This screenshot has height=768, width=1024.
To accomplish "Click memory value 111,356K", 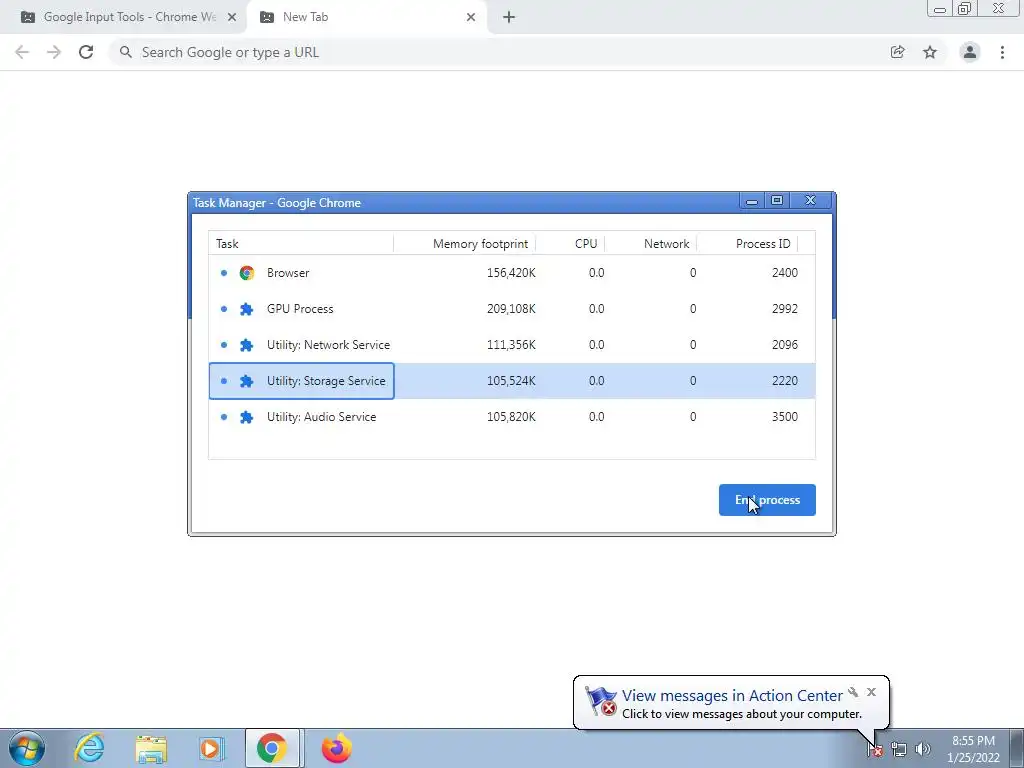I will pyautogui.click(x=511, y=345).
